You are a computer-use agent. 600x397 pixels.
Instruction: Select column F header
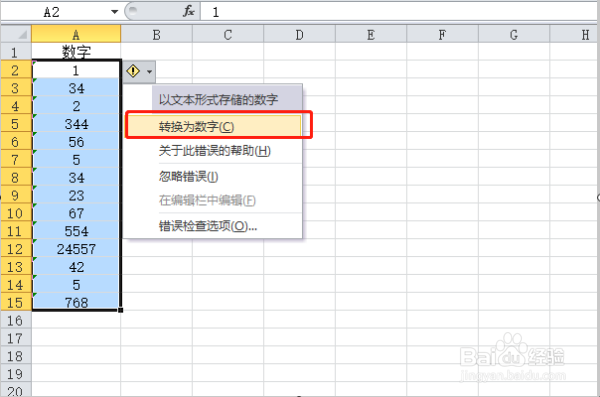click(442, 34)
